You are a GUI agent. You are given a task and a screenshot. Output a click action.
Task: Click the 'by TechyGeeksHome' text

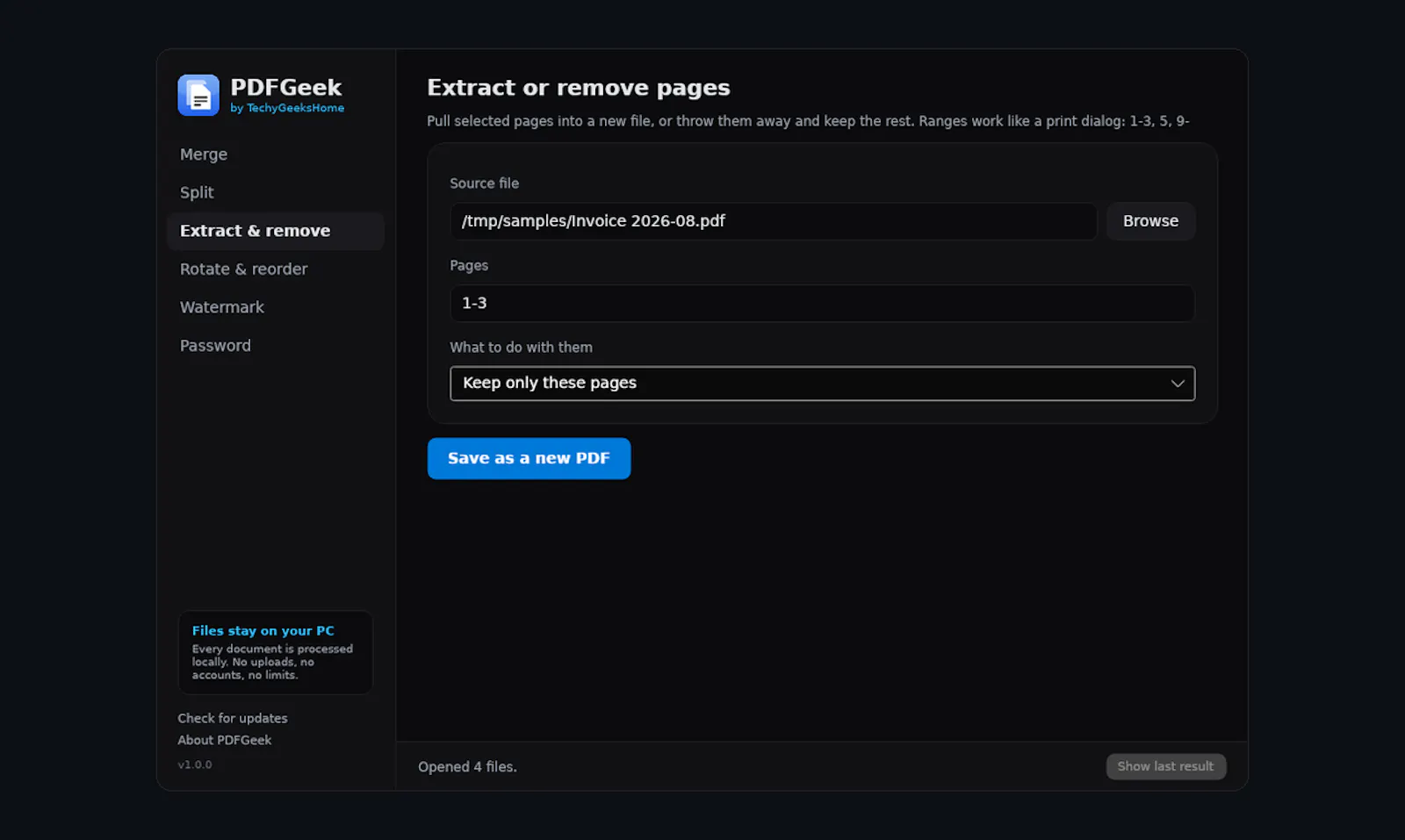click(x=287, y=108)
